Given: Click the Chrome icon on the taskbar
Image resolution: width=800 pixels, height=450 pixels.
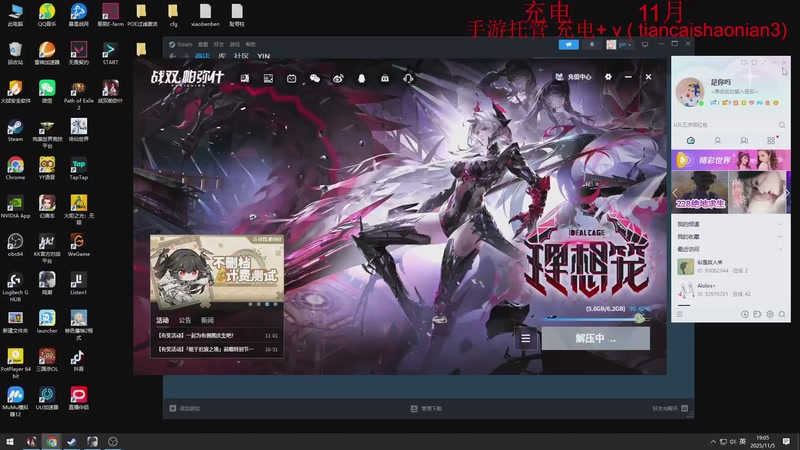Looking at the screenshot, I should tap(52, 442).
